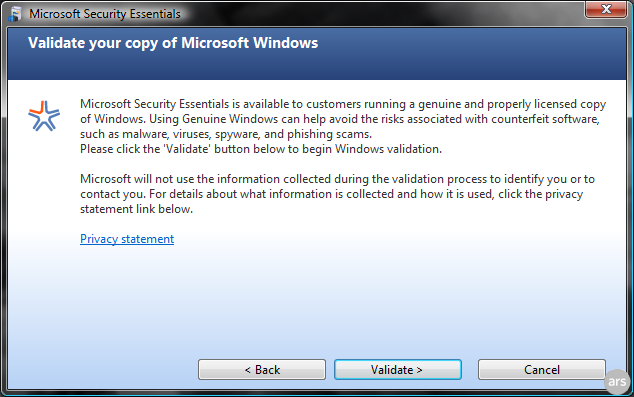Screen dimensions: 634x397
Task: Click the Genuine Windows star logo
Action: pos(44,116)
